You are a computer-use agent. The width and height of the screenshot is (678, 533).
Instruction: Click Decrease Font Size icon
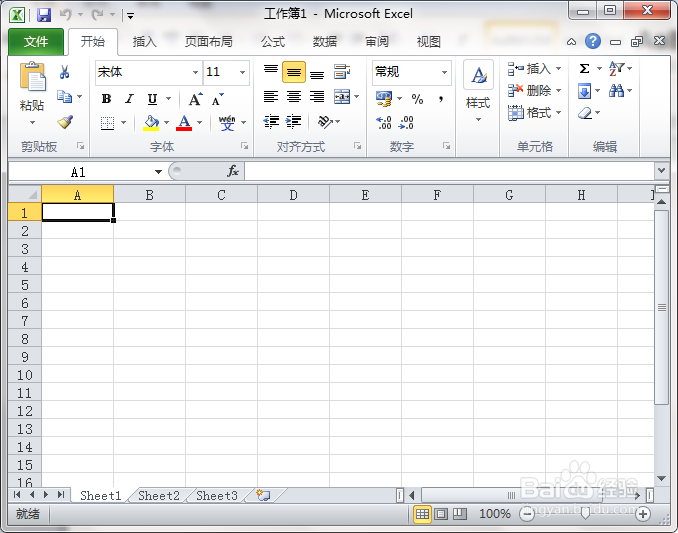tap(217, 99)
